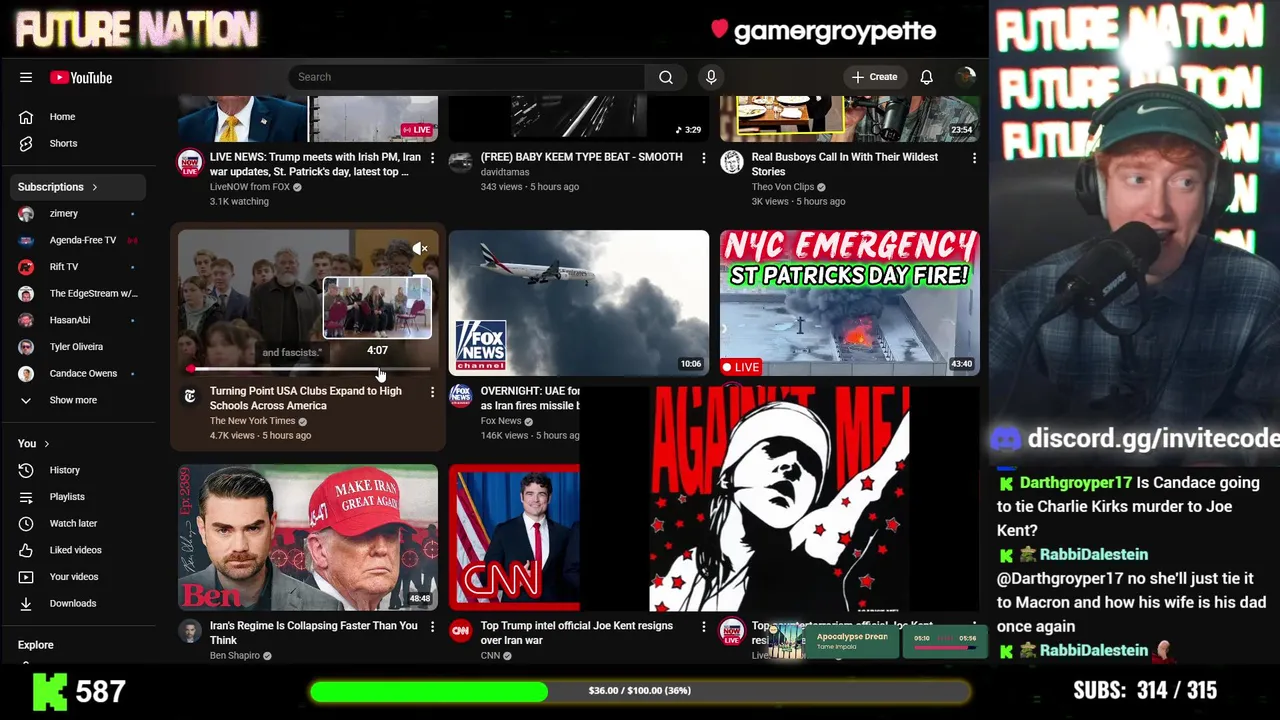Open the hamburger guide menu
The width and height of the screenshot is (1280, 720).
click(x=26, y=77)
